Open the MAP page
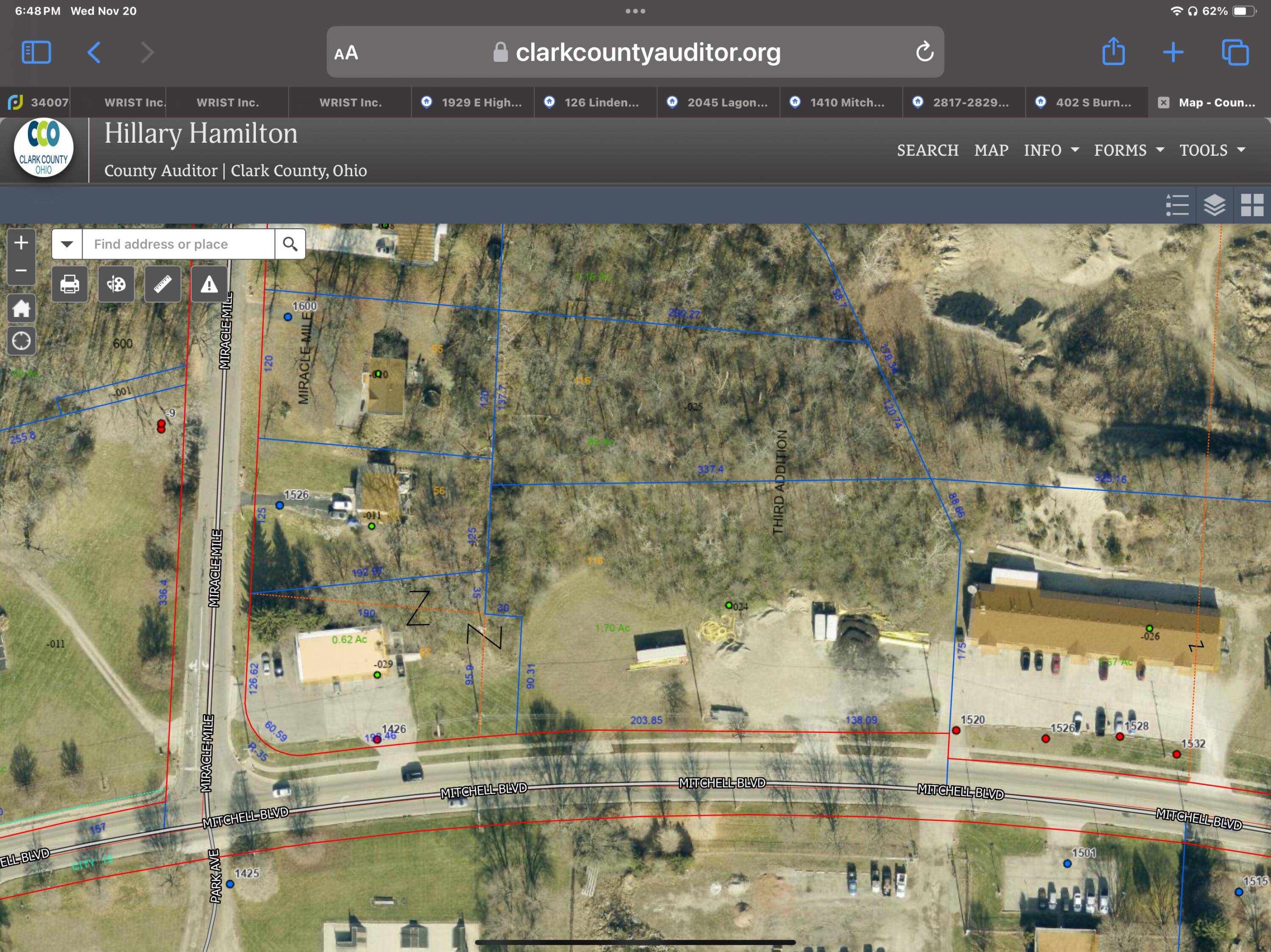The image size is (1271, 952). pyautogui.click(x=991, y=150)
